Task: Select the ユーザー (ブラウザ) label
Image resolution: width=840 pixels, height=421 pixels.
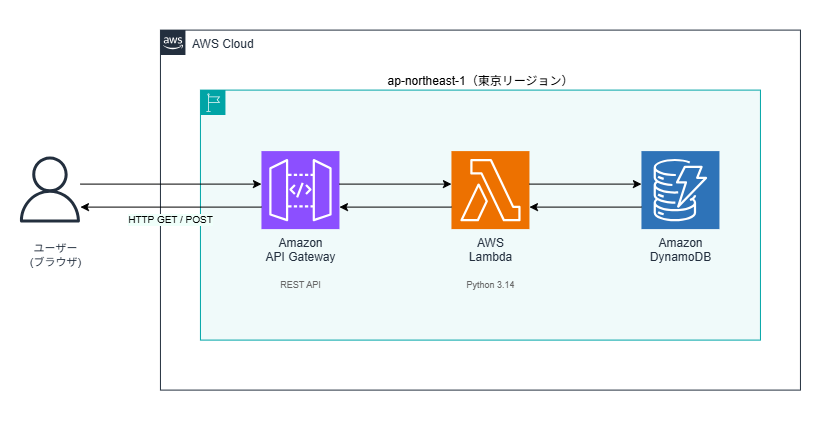Action: [56, 255]
